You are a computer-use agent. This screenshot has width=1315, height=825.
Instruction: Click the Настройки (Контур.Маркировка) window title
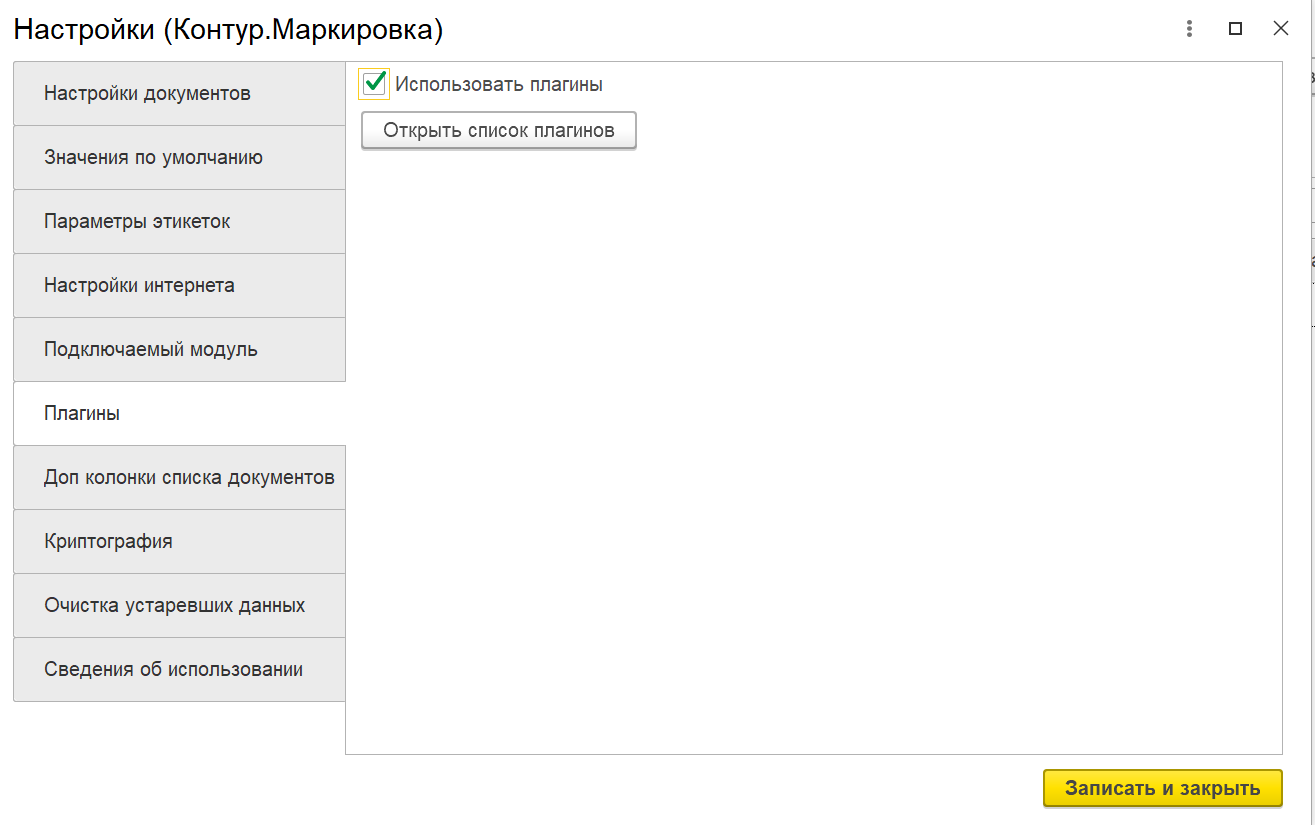click(228, 30)
